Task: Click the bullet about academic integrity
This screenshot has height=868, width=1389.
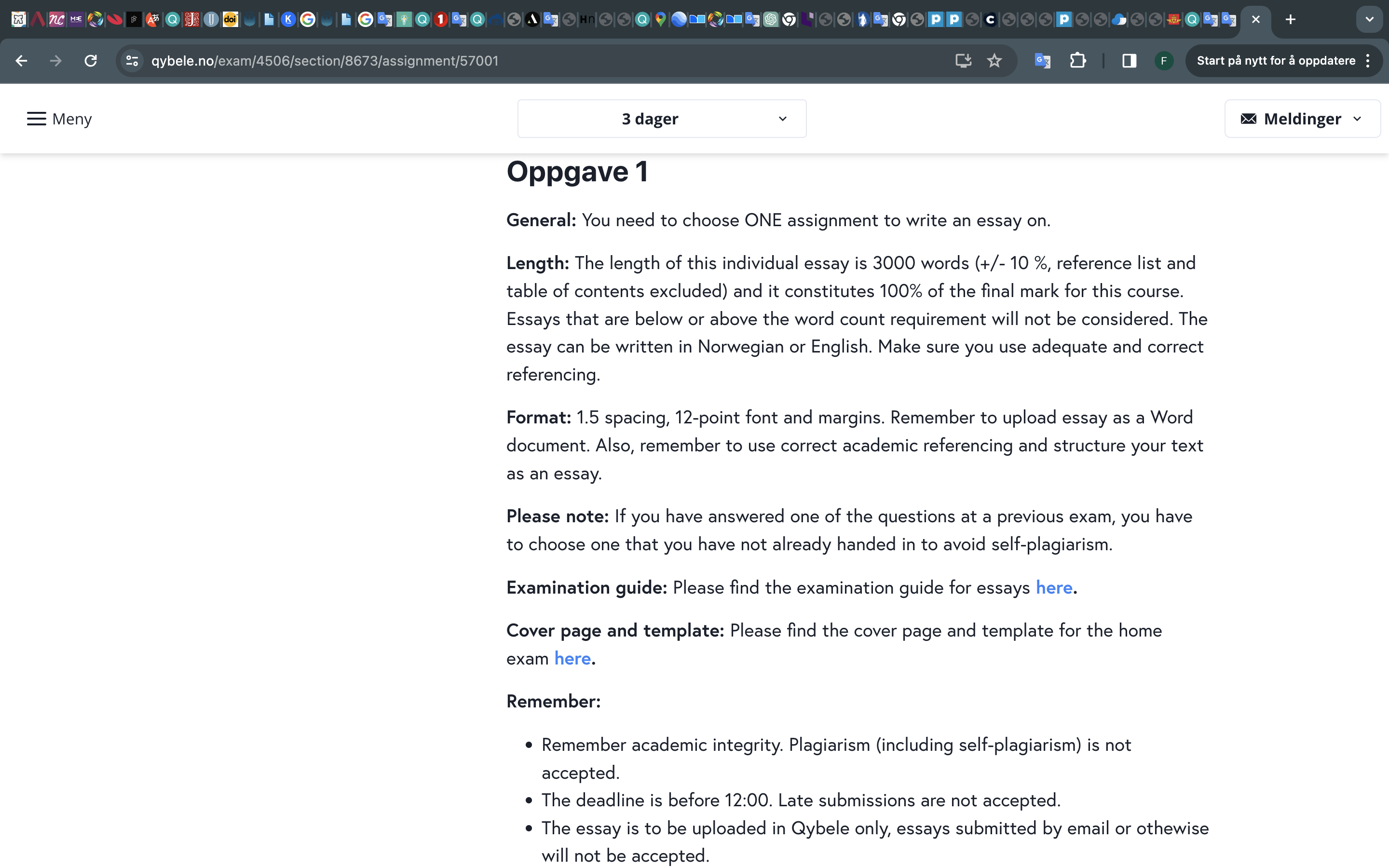Action: [836, 759]
